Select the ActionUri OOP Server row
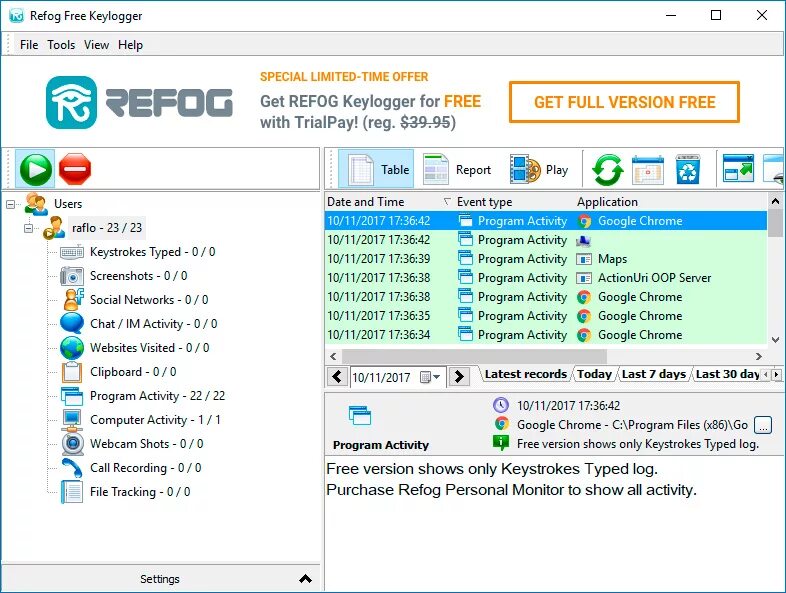Screen dimensions: 786x593 [x=546, y=278]
